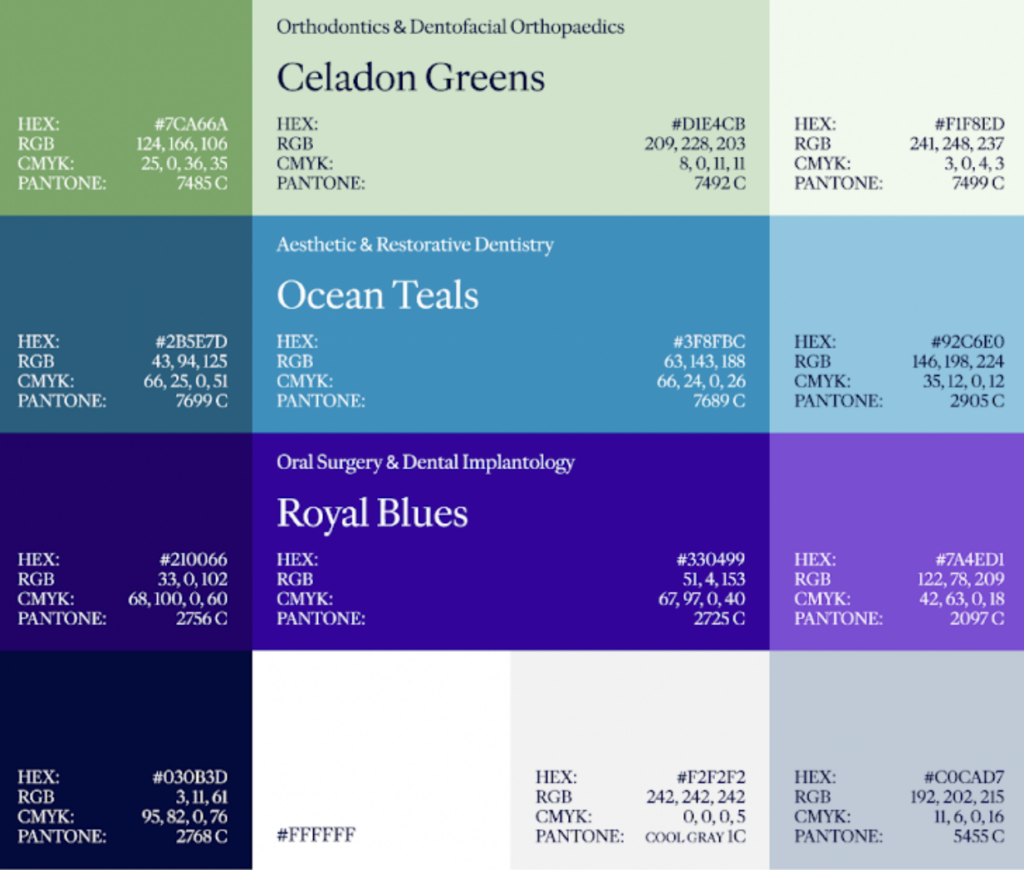Click RGB value 63, 143, 188
The height and width of the screenshot is (870, 1024).
point(705,361)
